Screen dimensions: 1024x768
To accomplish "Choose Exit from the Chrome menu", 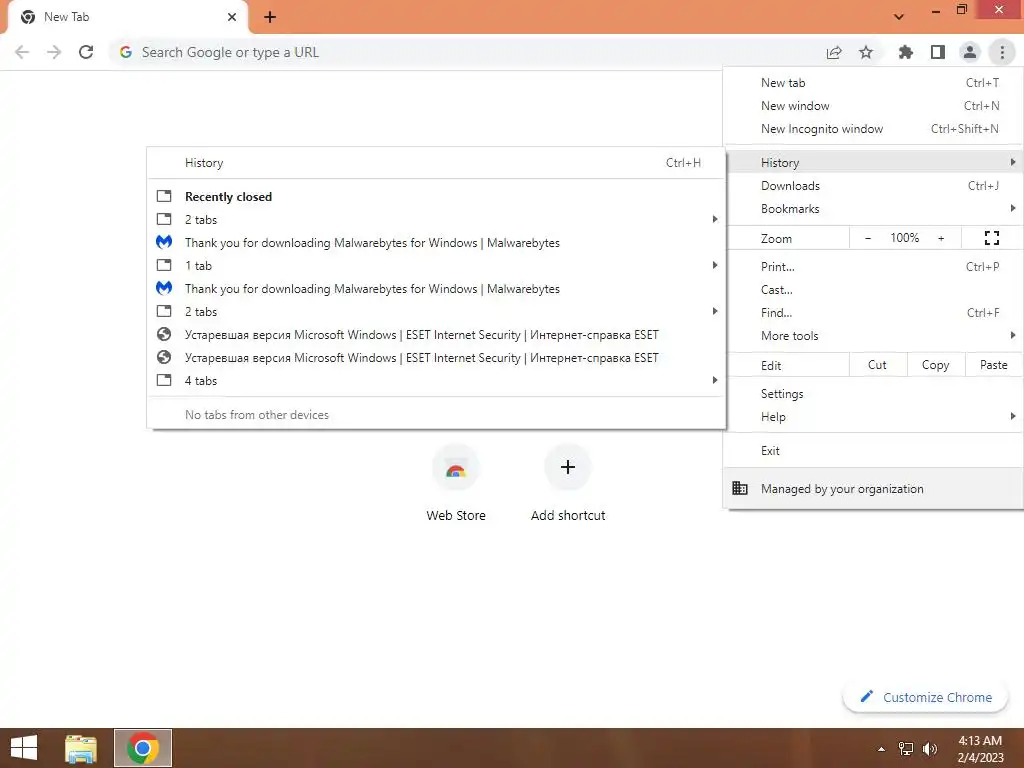I will (873, 451).
